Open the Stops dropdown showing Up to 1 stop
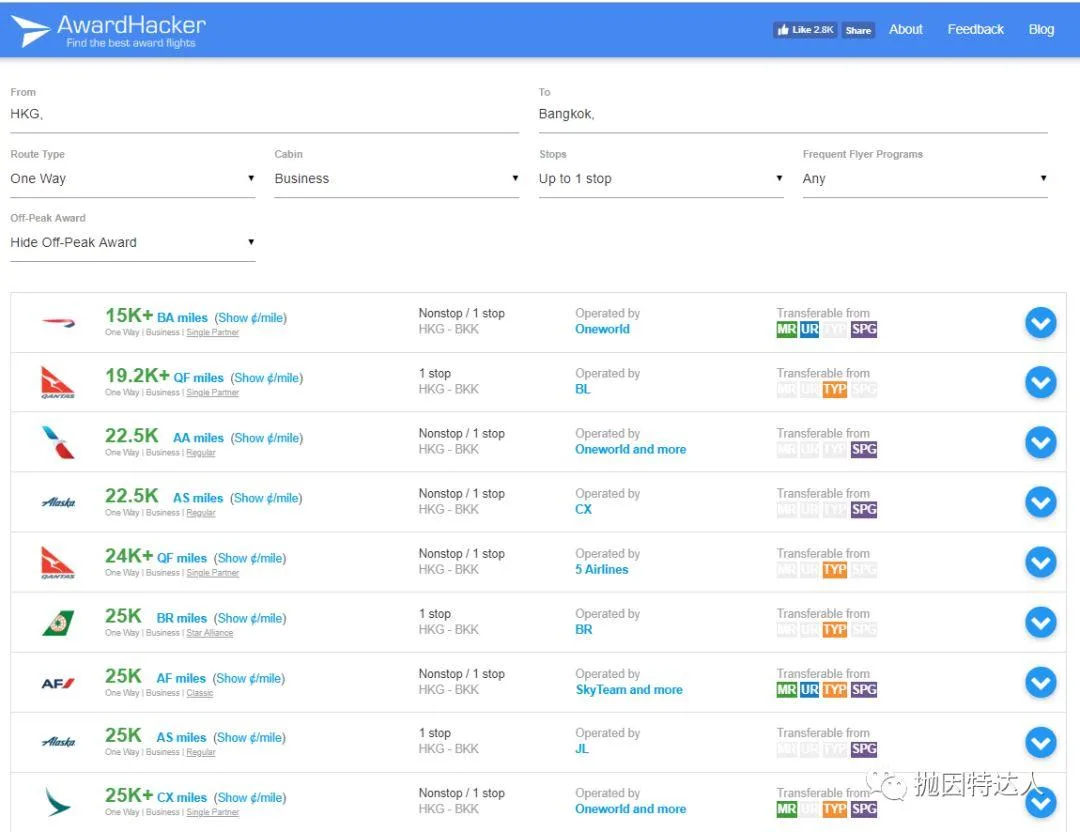Screen dimensions: 1080x832 661,178
